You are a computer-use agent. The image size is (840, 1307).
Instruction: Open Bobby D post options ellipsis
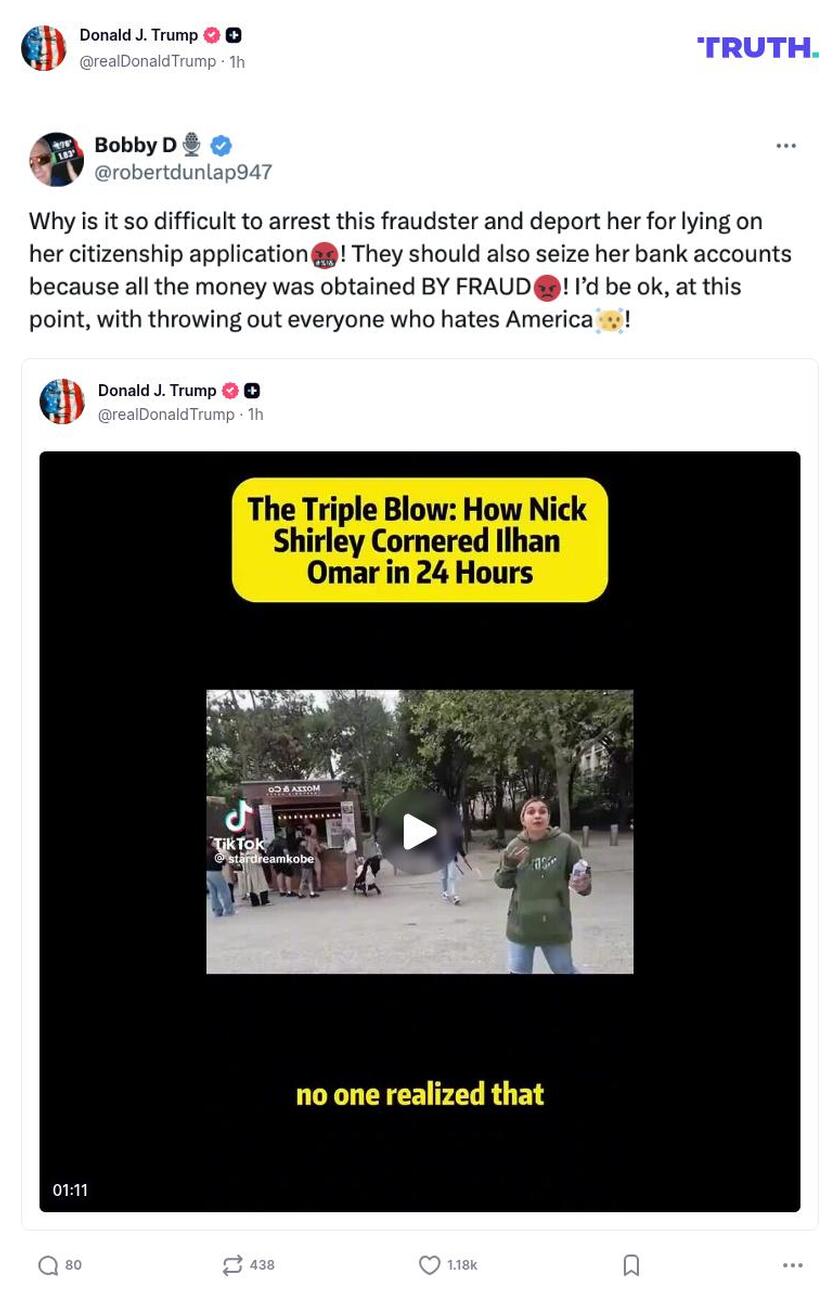pyautogui.click(x=786, y=145)
